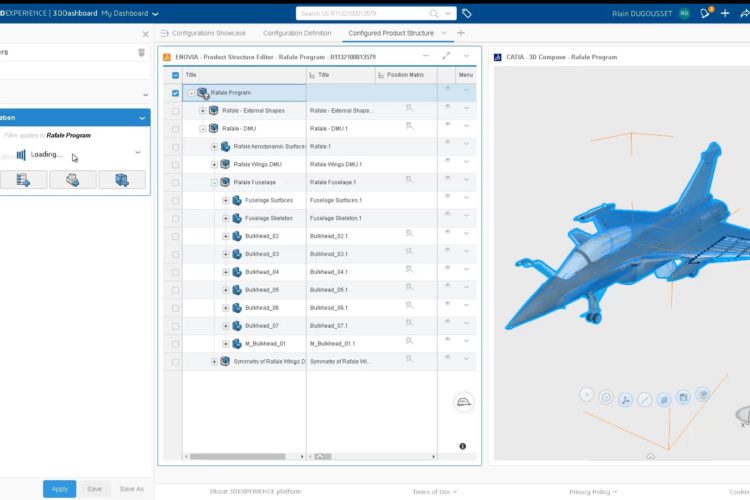Click the Menu column header
The image size is (750, 500).
click(465, 75)
